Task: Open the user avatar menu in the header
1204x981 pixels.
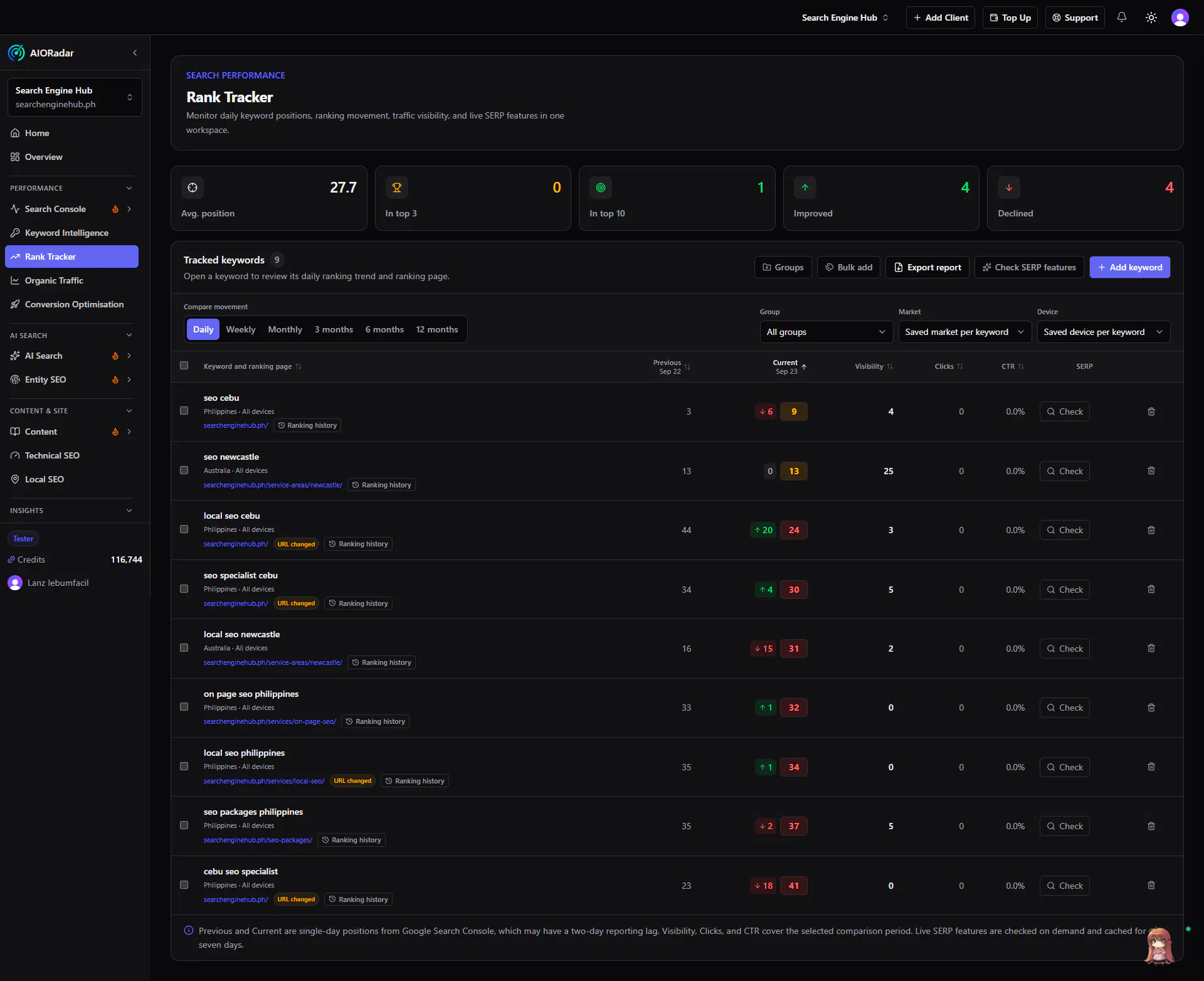Action: click(1180, 18)
